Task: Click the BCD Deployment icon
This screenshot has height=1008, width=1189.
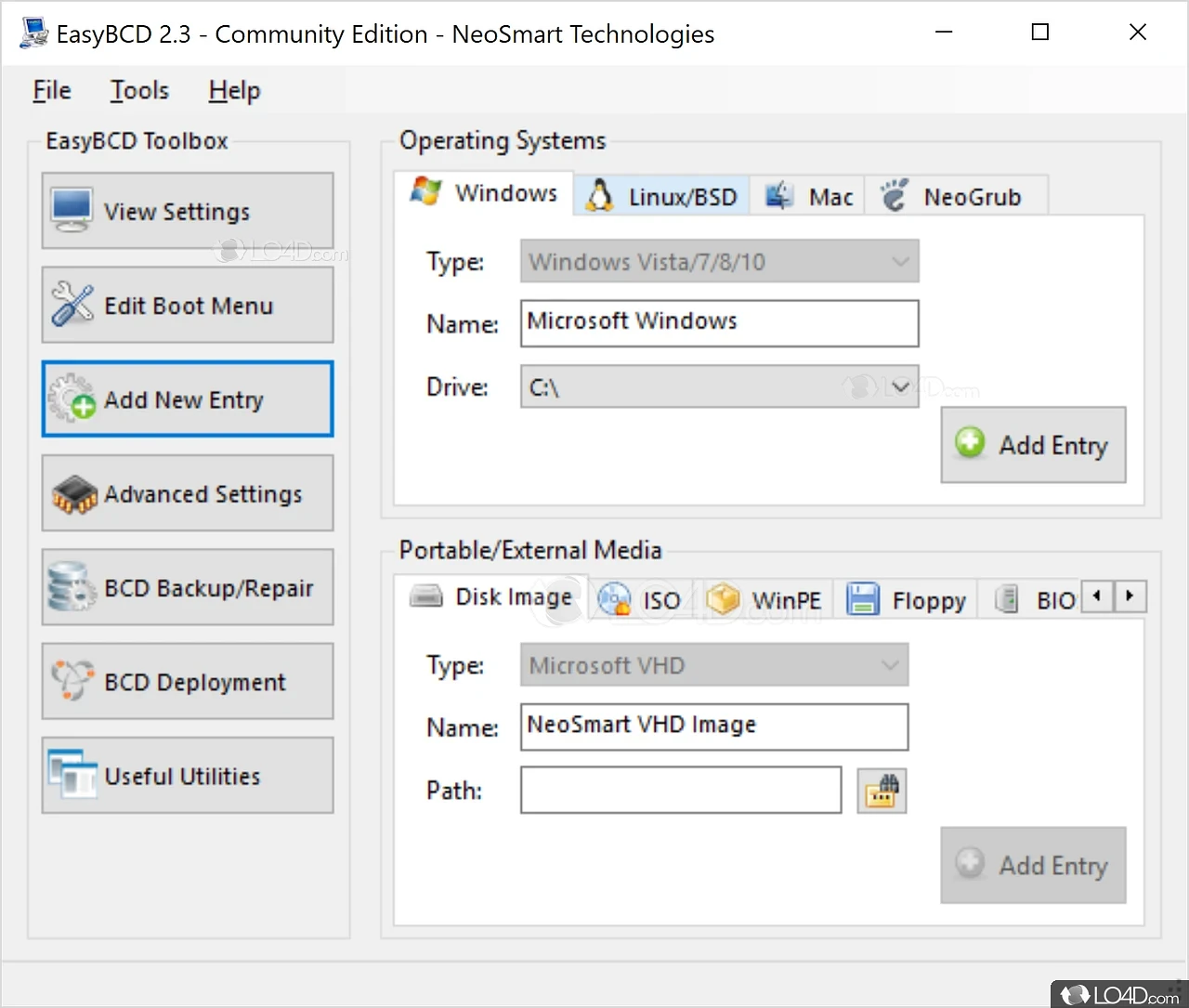Action: pyautogui.click(x=72, y=681)
